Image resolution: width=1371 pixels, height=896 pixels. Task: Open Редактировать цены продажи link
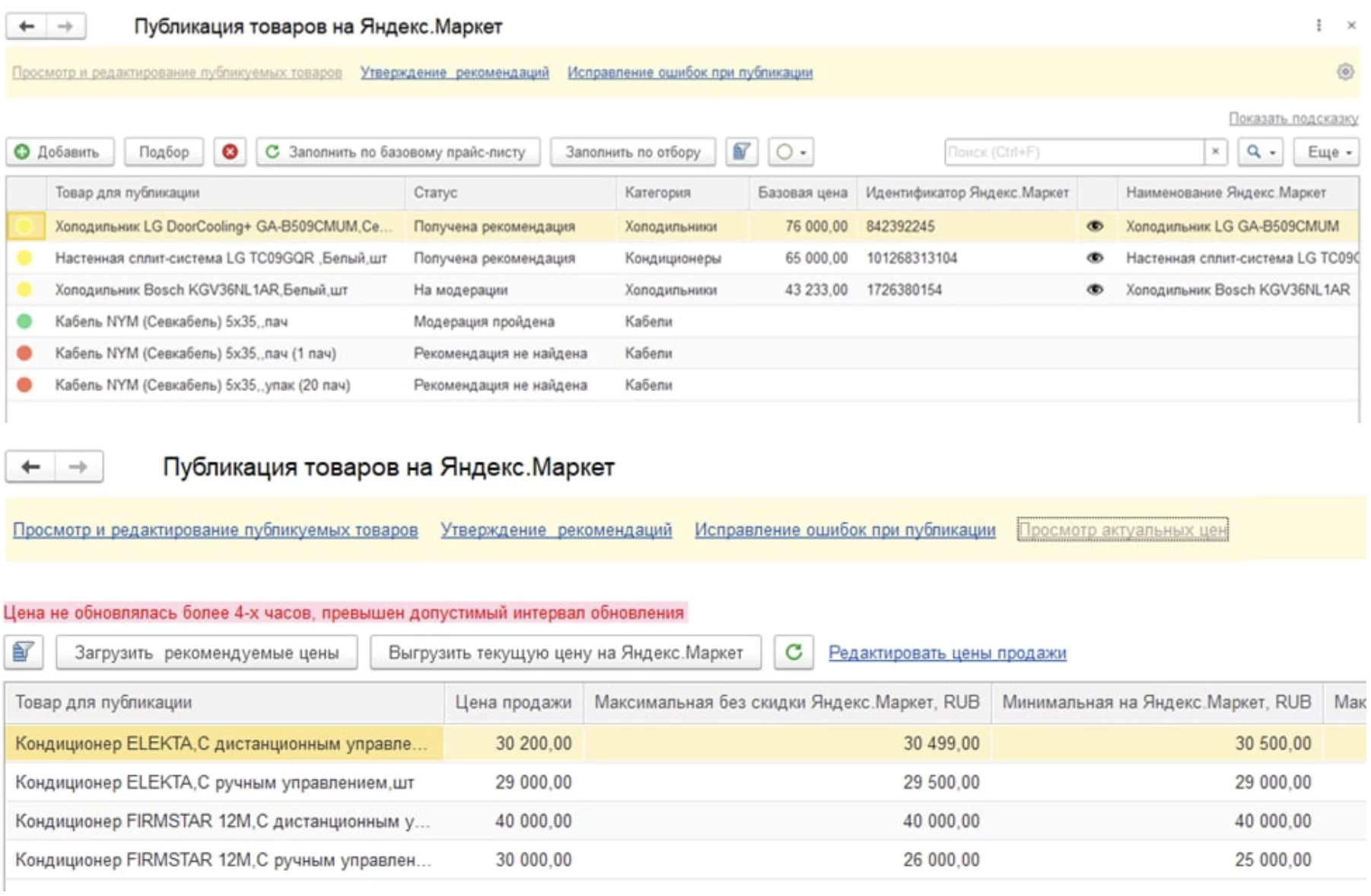click(x=947, y=653)
